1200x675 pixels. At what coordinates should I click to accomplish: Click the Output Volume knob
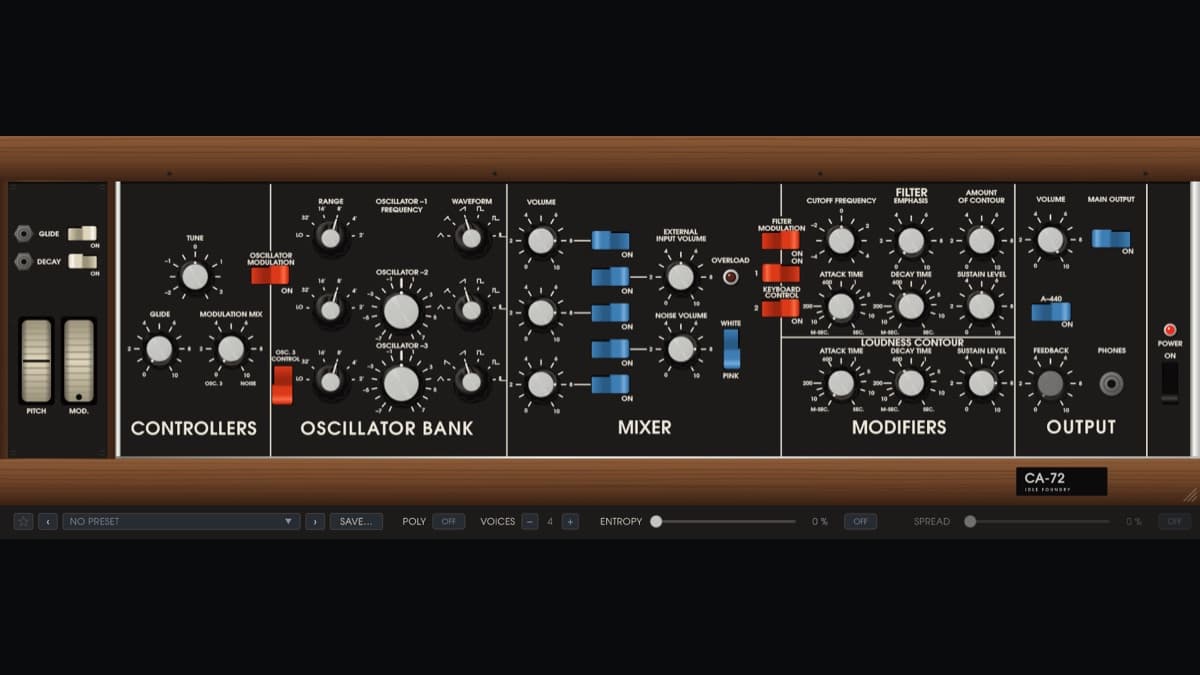click(x=1050, y=240)
